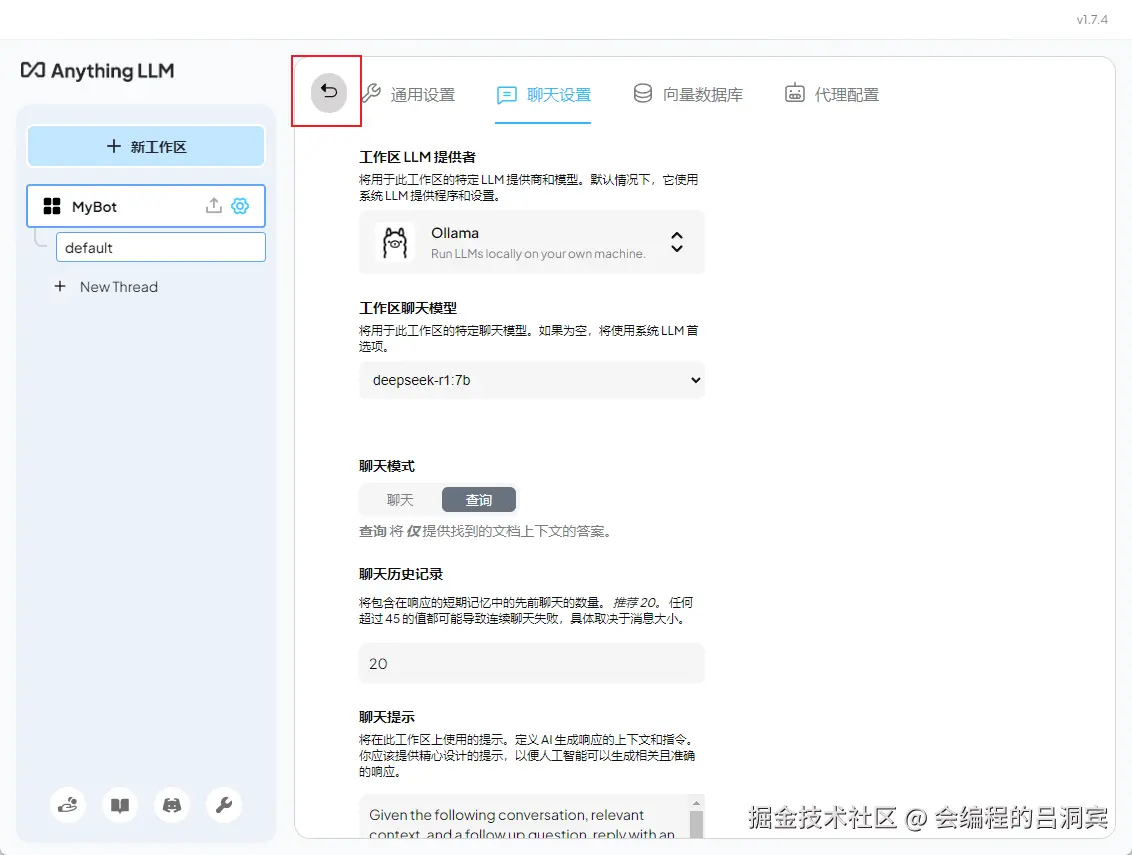Click the chat history field showing 20
The image size is (1132, 855).
pos(531,663)
